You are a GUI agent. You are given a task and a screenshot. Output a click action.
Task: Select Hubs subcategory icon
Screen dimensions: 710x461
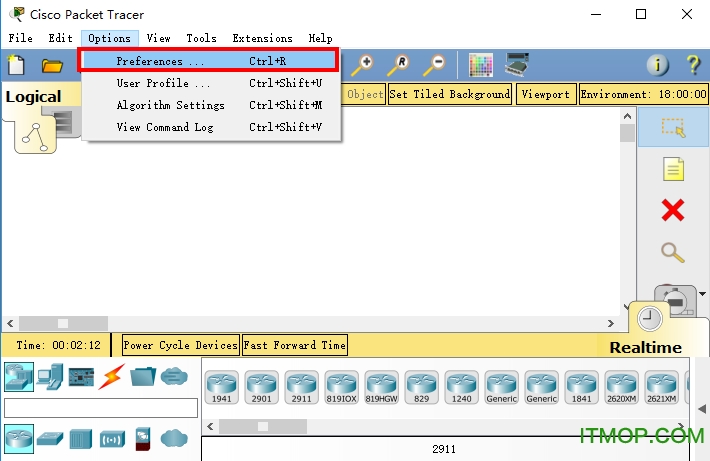(81, 438)
